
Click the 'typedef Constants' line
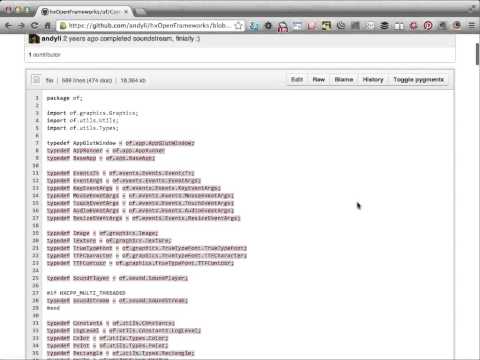111,323
